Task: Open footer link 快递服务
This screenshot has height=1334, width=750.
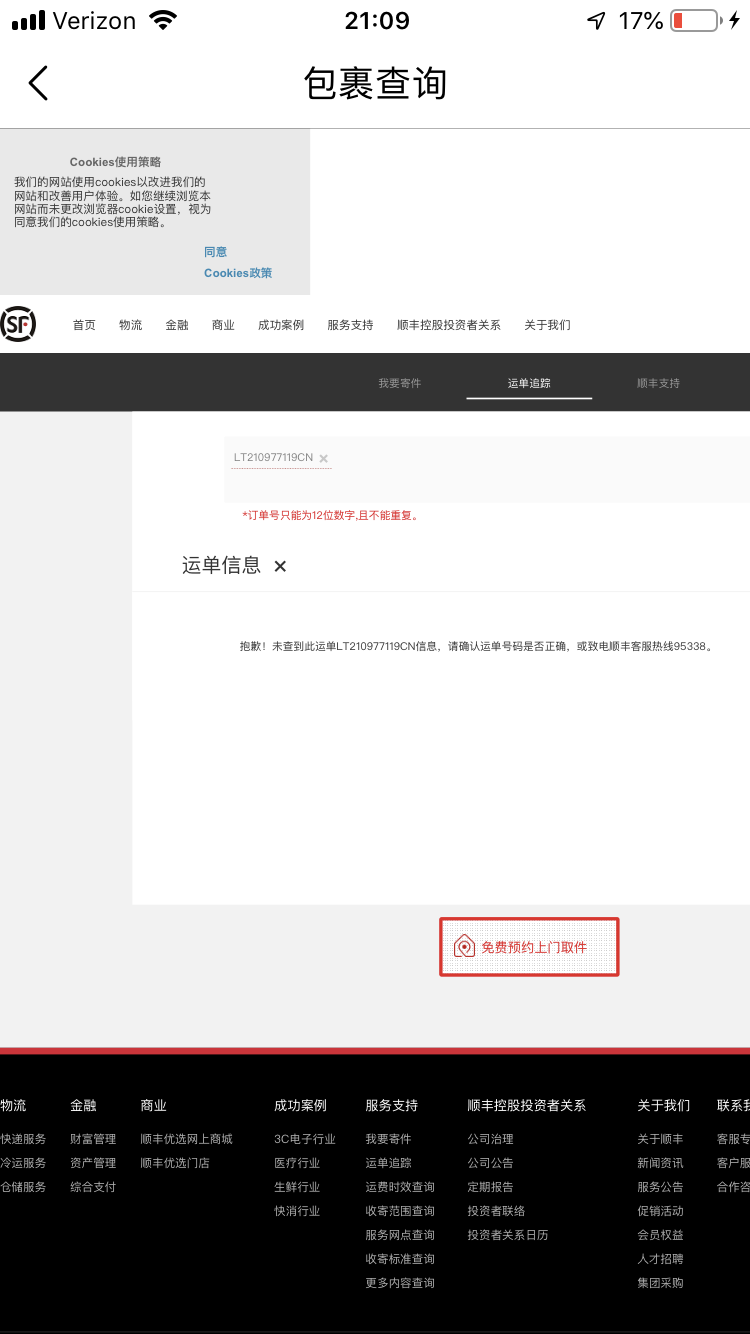Action: (x=23, y=1139)
